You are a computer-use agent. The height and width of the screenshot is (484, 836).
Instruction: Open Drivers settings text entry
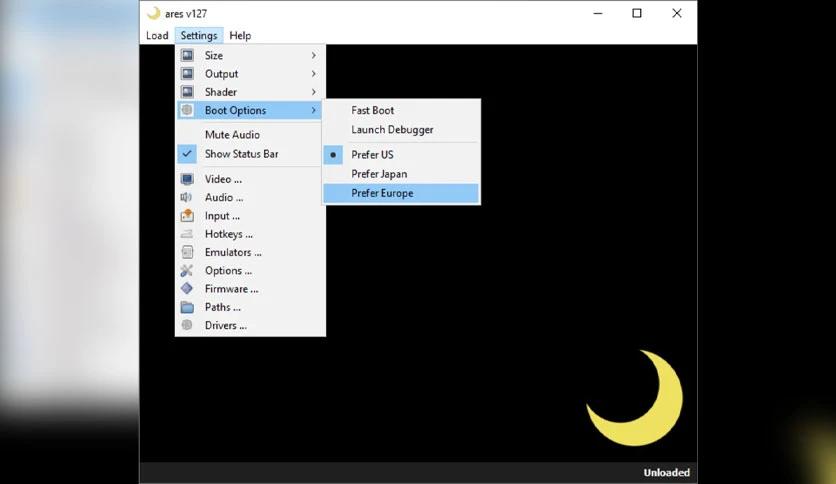226,325
